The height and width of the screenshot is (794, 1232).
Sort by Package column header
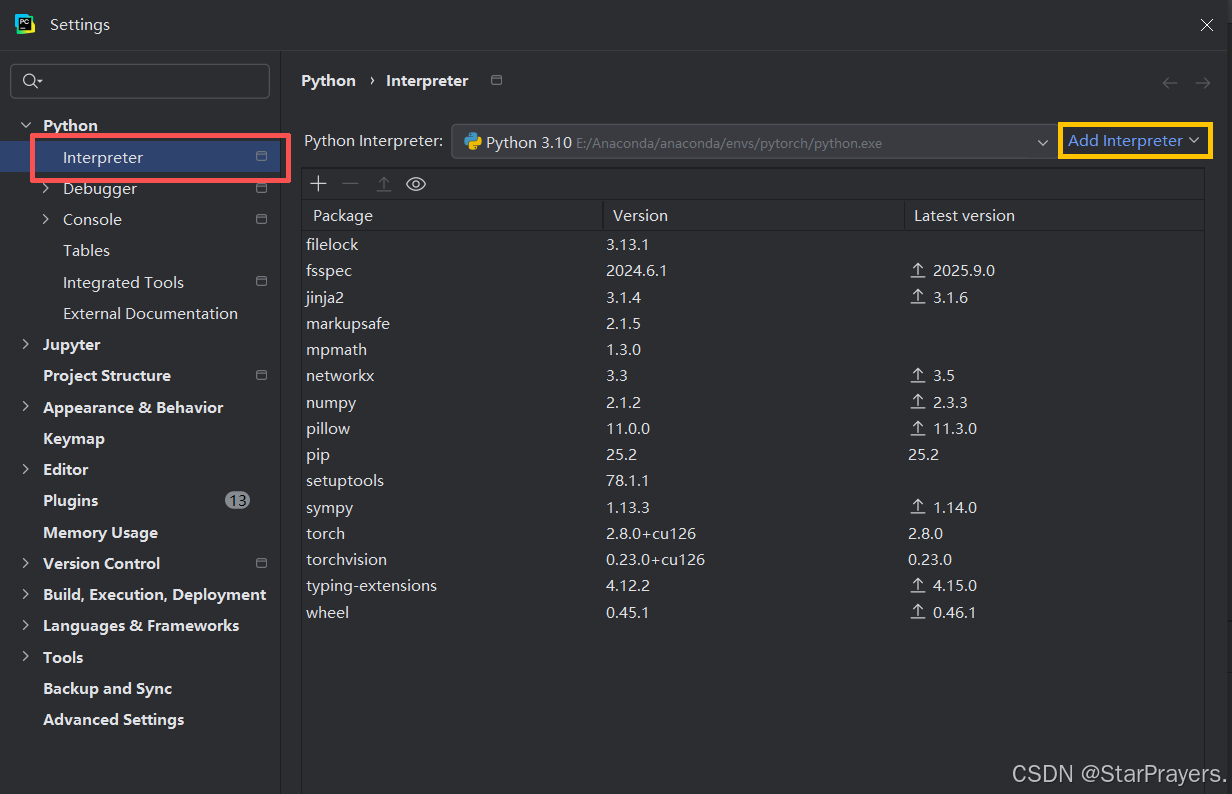452,215
